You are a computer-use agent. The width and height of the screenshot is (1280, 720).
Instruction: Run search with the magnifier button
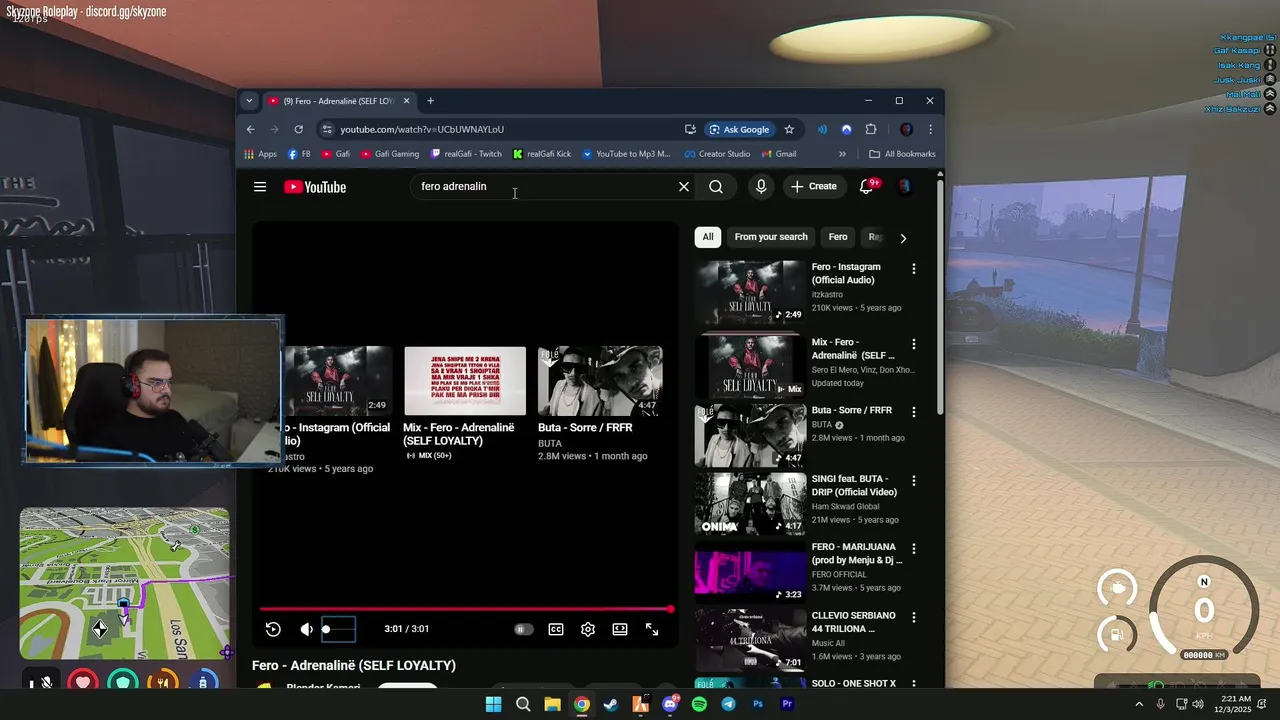coord(716,187)
